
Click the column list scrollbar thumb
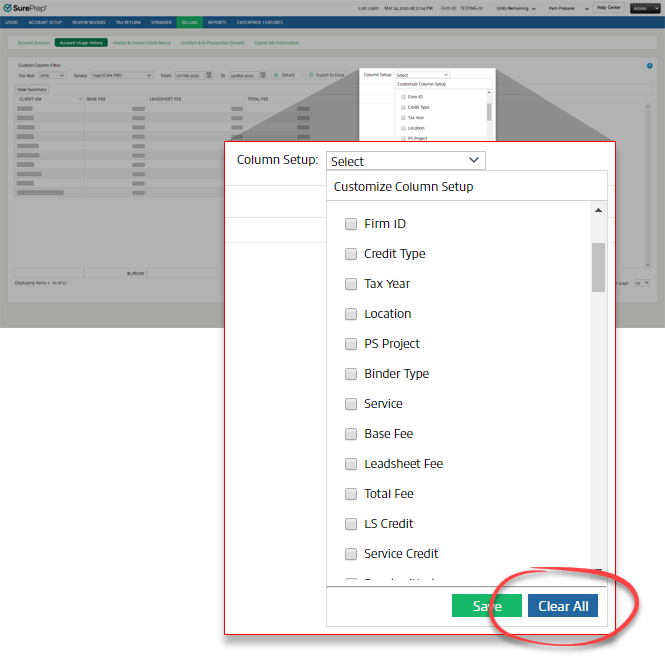click(x=598, y=266)
